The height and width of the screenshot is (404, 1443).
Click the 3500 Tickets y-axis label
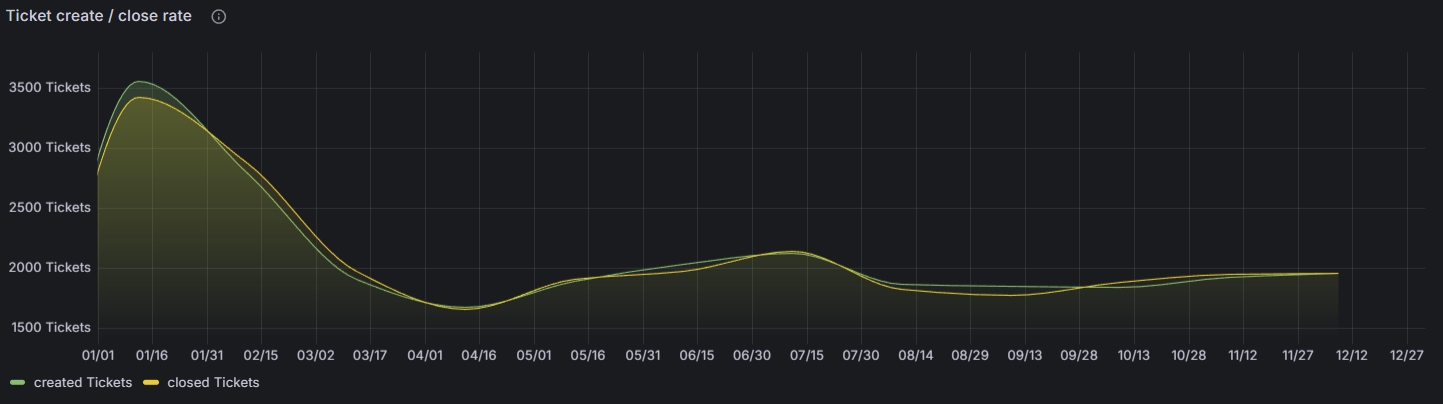[x=49, y=88]
